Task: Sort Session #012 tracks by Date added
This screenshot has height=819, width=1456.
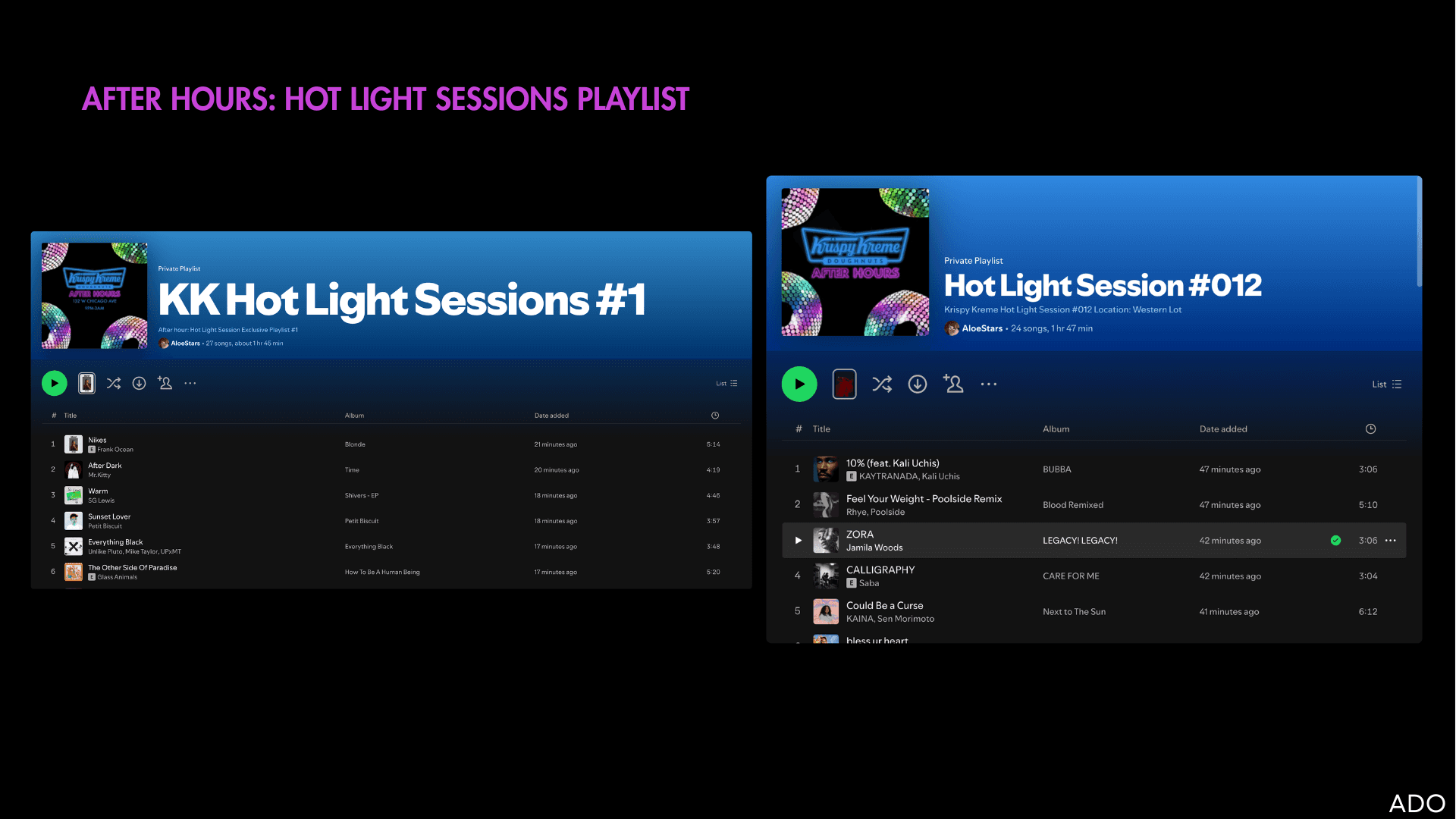Action: 1223,429
